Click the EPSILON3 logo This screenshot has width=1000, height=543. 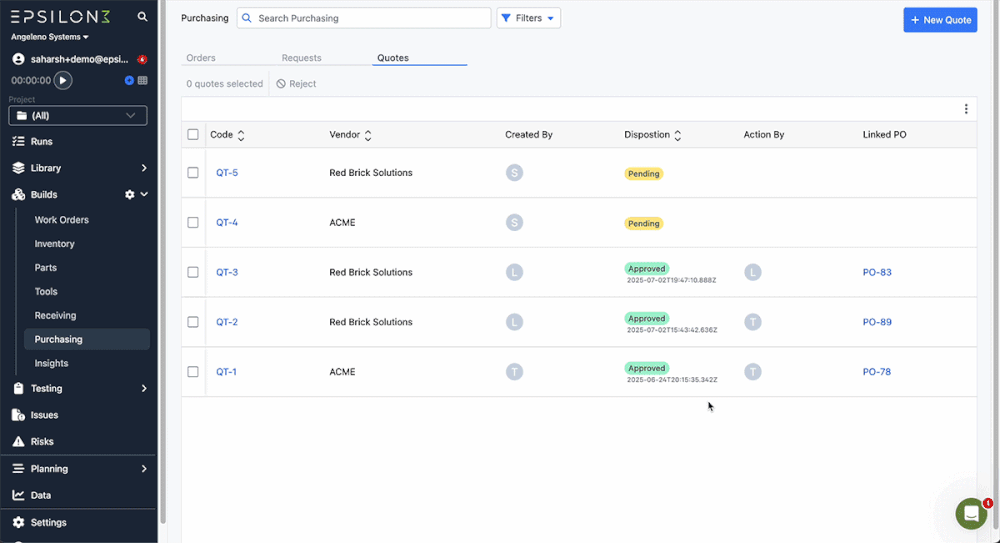click(x=61, y=17)
